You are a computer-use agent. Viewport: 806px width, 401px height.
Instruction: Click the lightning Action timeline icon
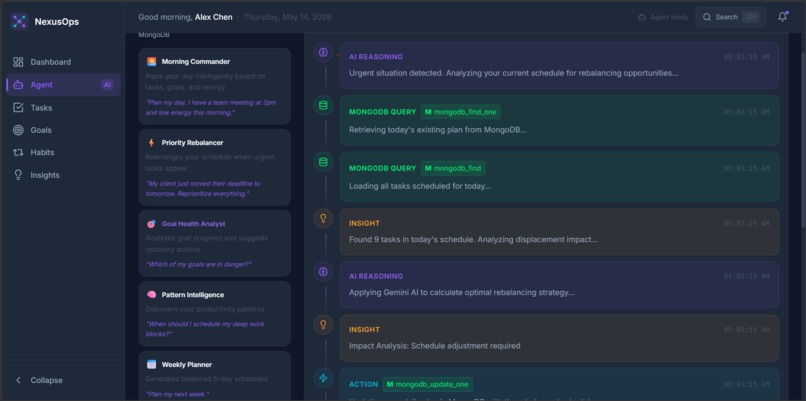[323, 378]
